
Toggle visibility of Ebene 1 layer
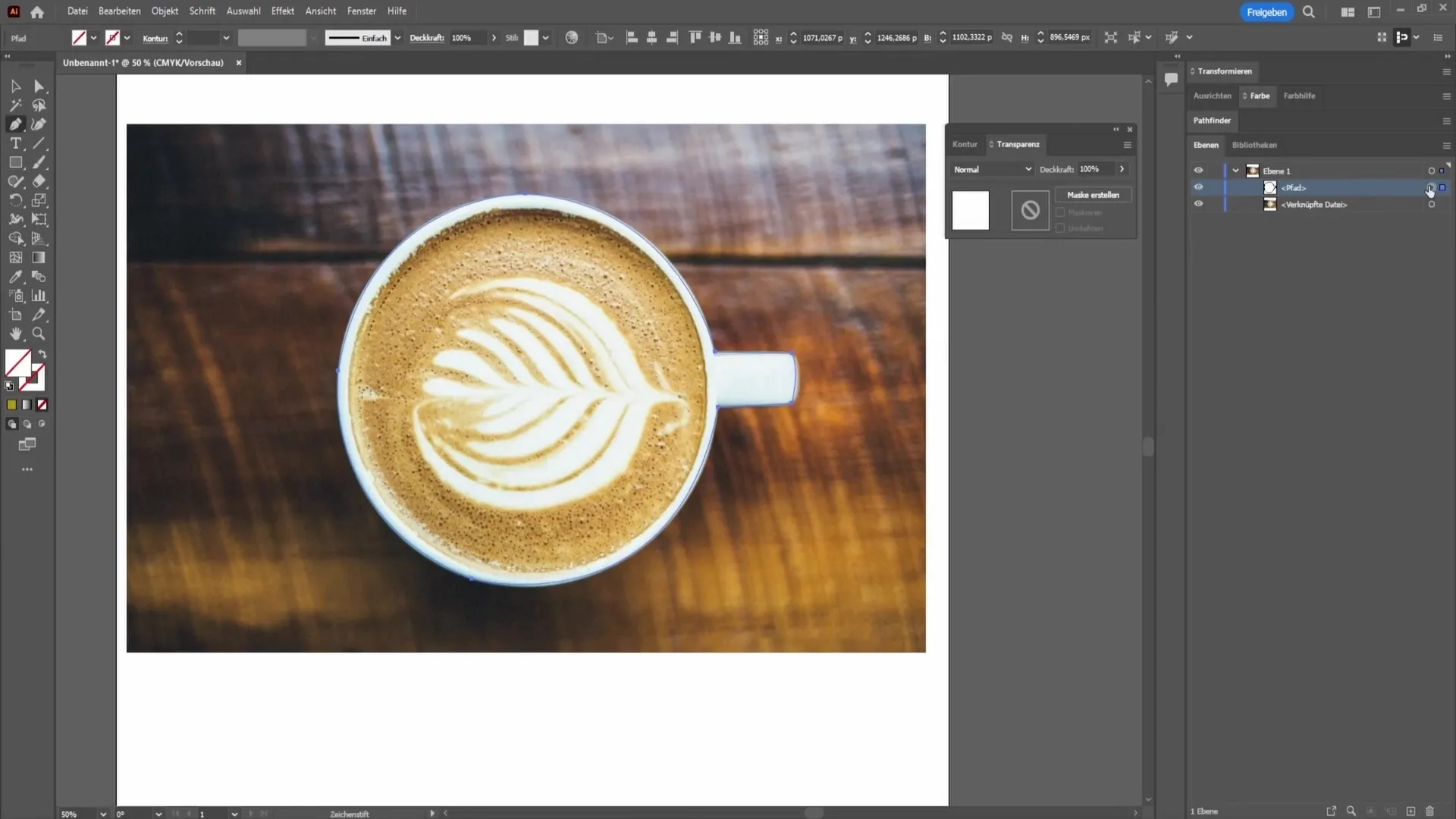[x=1198, y=171]
